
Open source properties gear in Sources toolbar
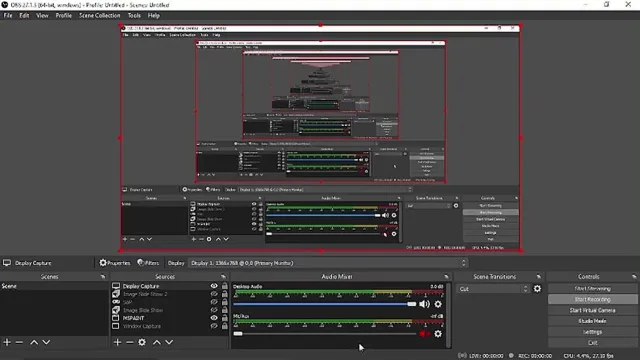142,342
